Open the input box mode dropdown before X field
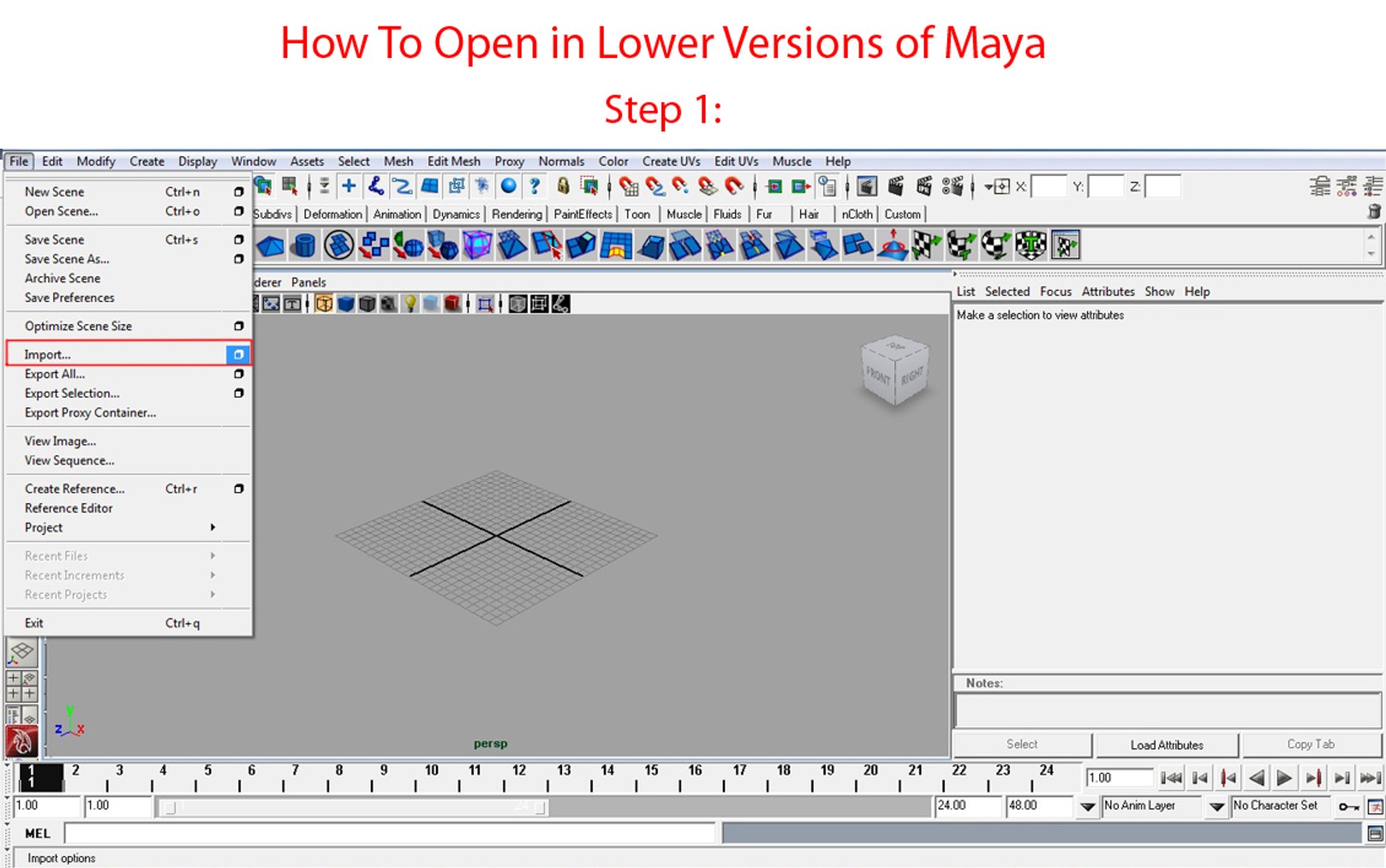1386x868 pixels. 997,186
